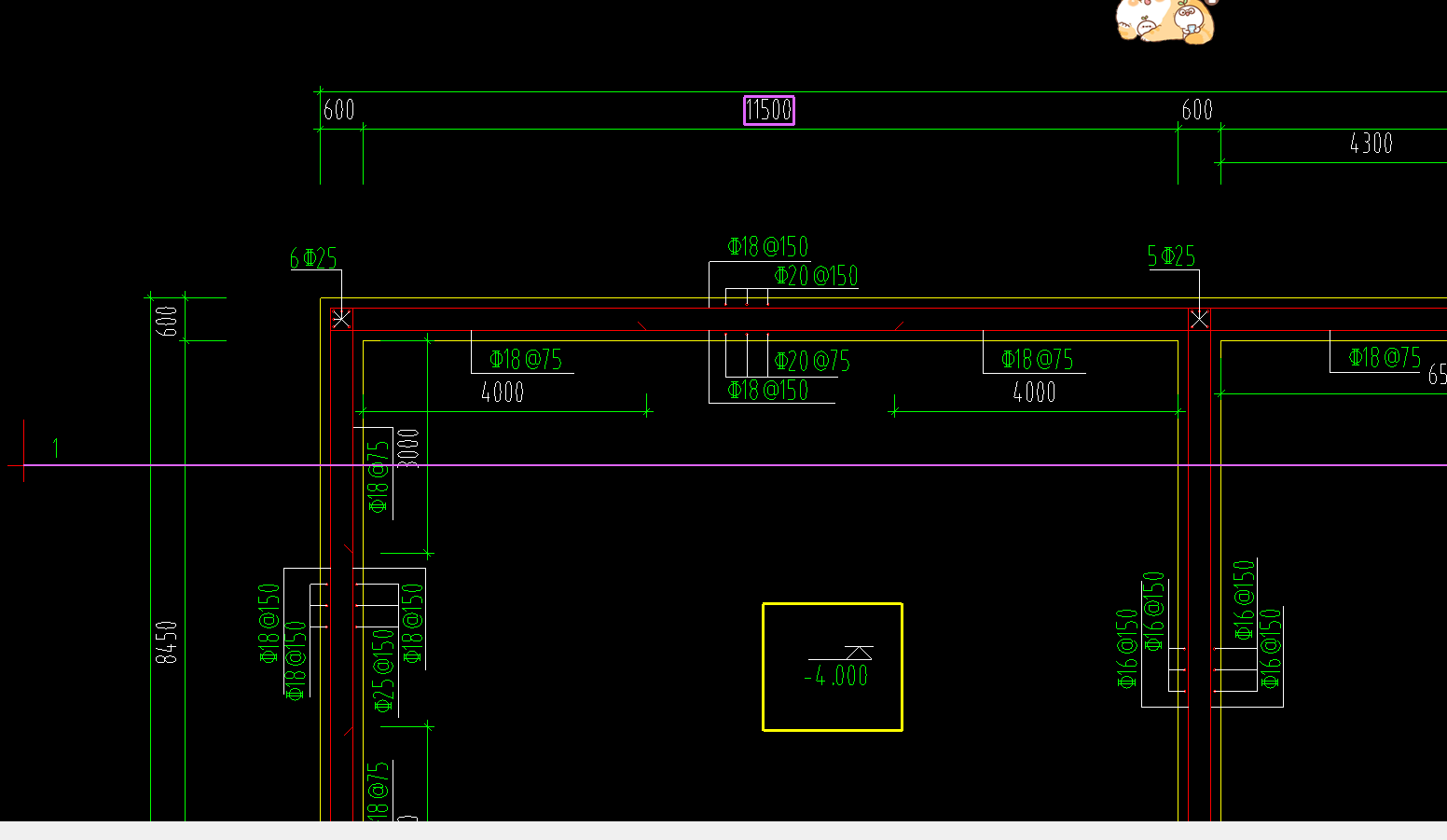1447x840 pixels.
Task: Click the 600 dimension left of 4300
Action: point(1197,110)
